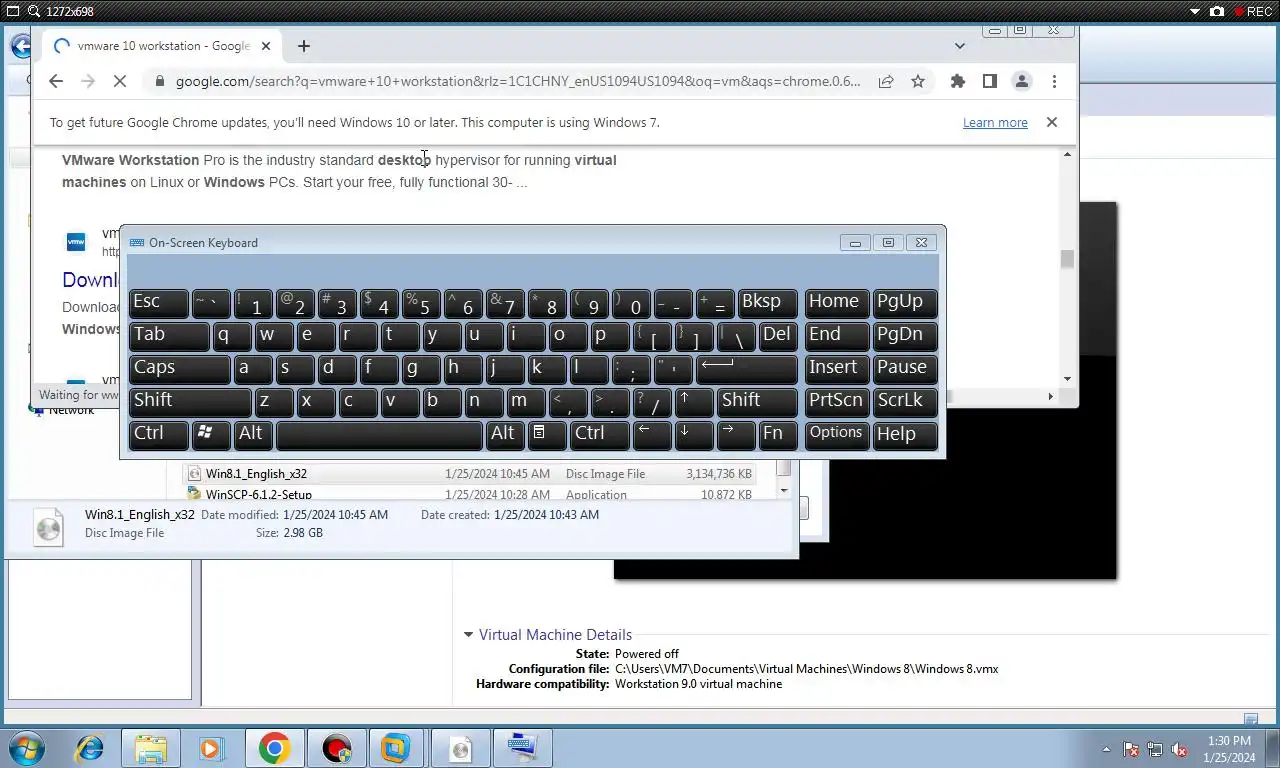Click the Learn more link in update banner

995,123
